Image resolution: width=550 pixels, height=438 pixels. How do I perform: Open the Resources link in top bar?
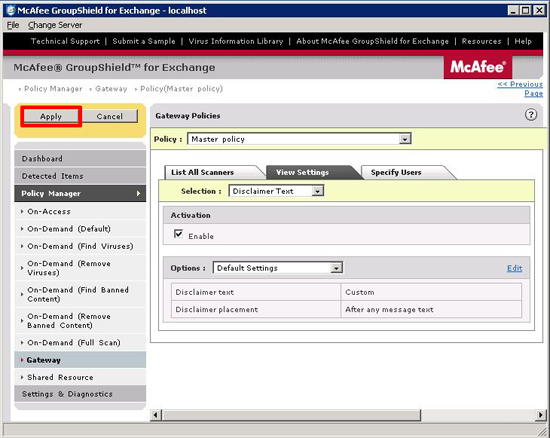[482, 41]
